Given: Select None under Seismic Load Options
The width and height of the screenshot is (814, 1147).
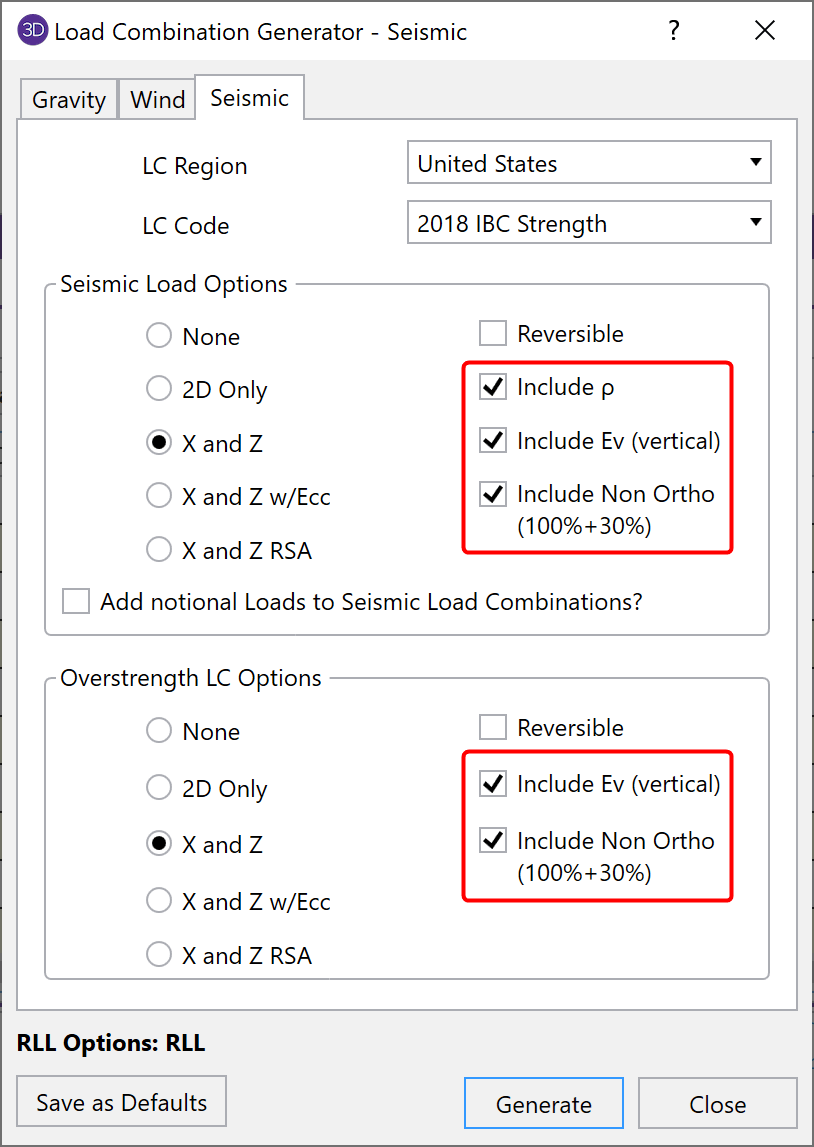Looking at the screenshot, I should click(159, 336).
